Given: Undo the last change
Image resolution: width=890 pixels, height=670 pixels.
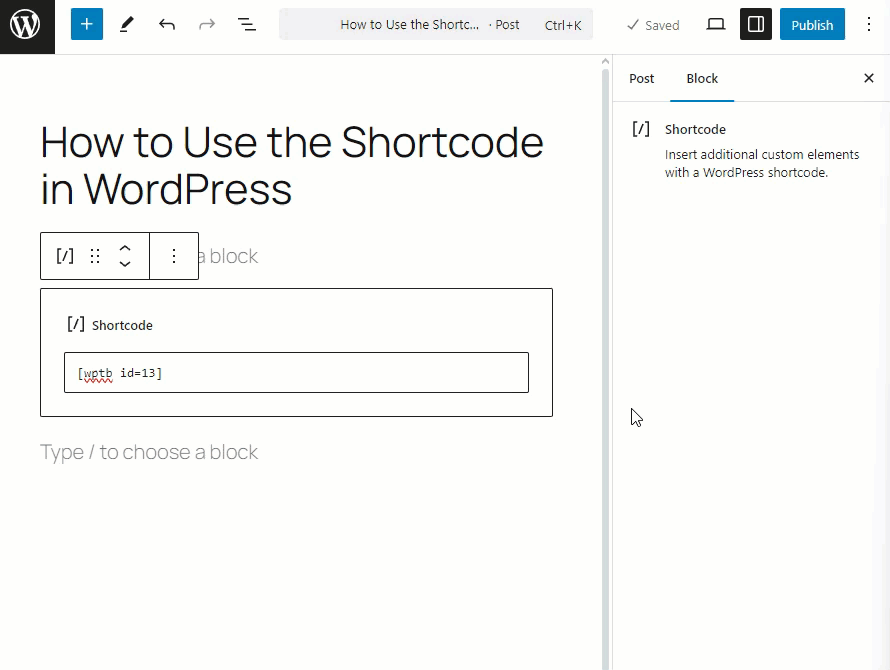Looking at the screenshot, I should pos(167,24).
